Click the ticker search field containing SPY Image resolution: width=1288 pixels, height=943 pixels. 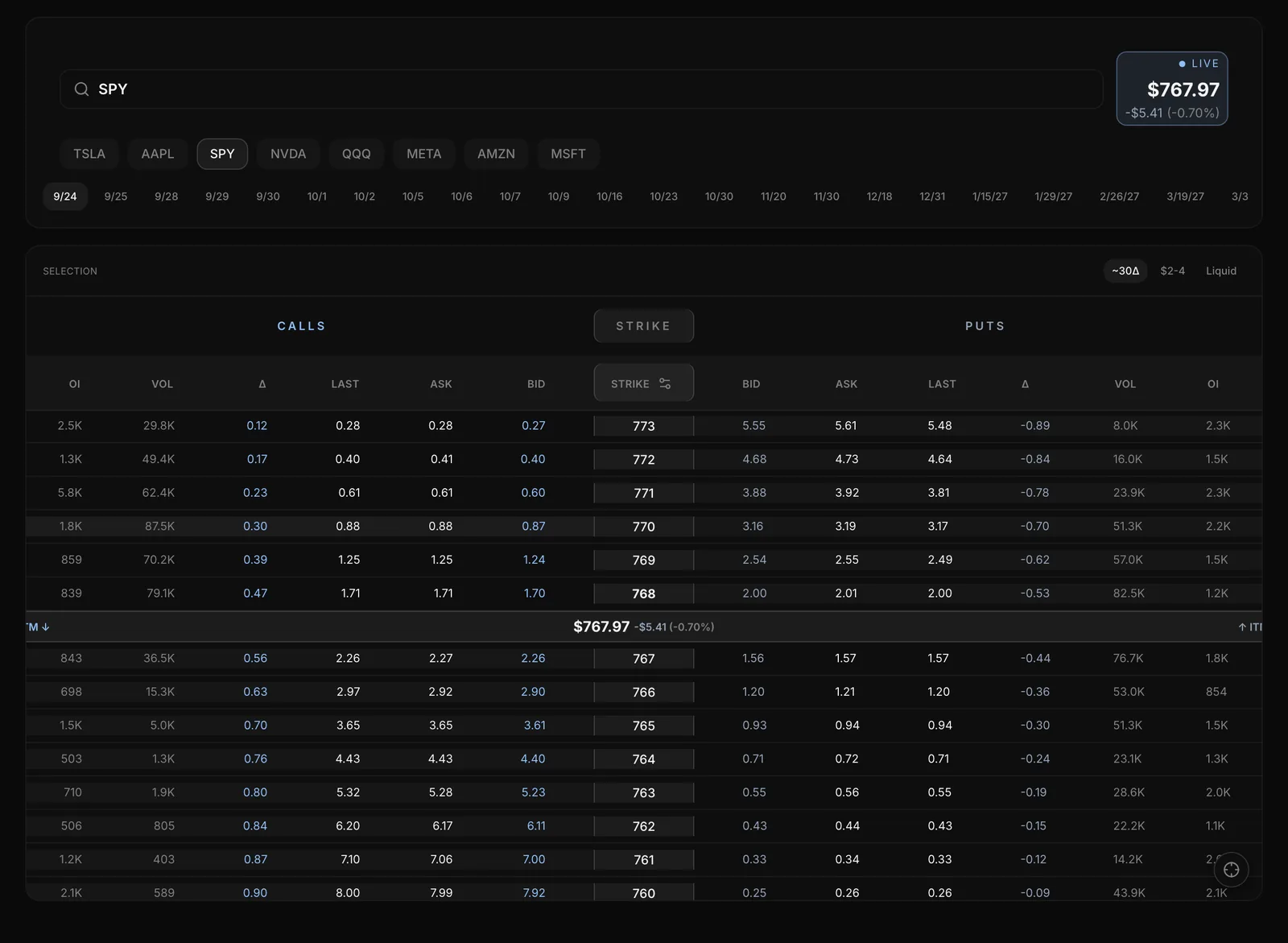coord(581,89)
